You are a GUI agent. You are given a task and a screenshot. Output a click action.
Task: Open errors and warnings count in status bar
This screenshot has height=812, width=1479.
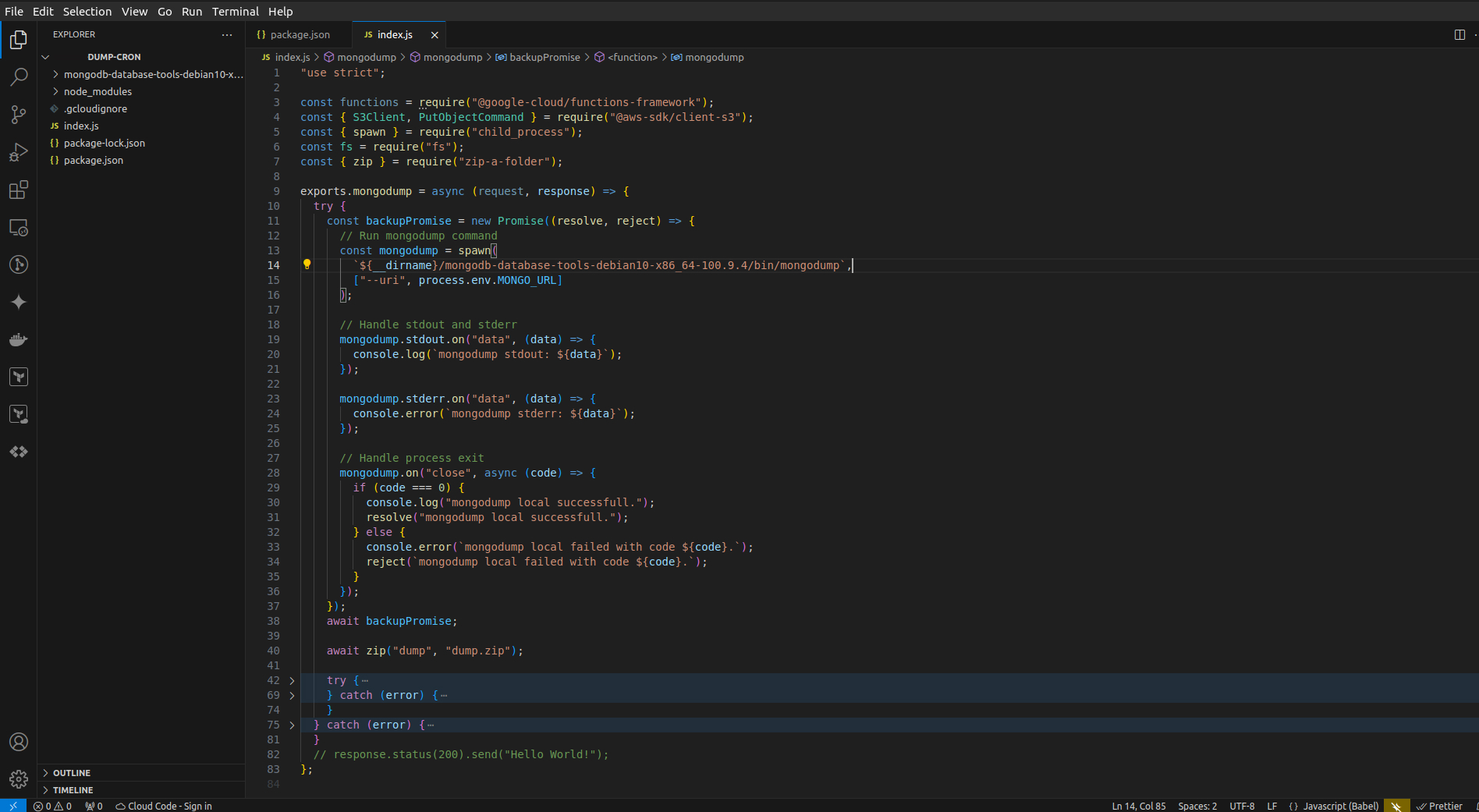[x=52, y=806]
